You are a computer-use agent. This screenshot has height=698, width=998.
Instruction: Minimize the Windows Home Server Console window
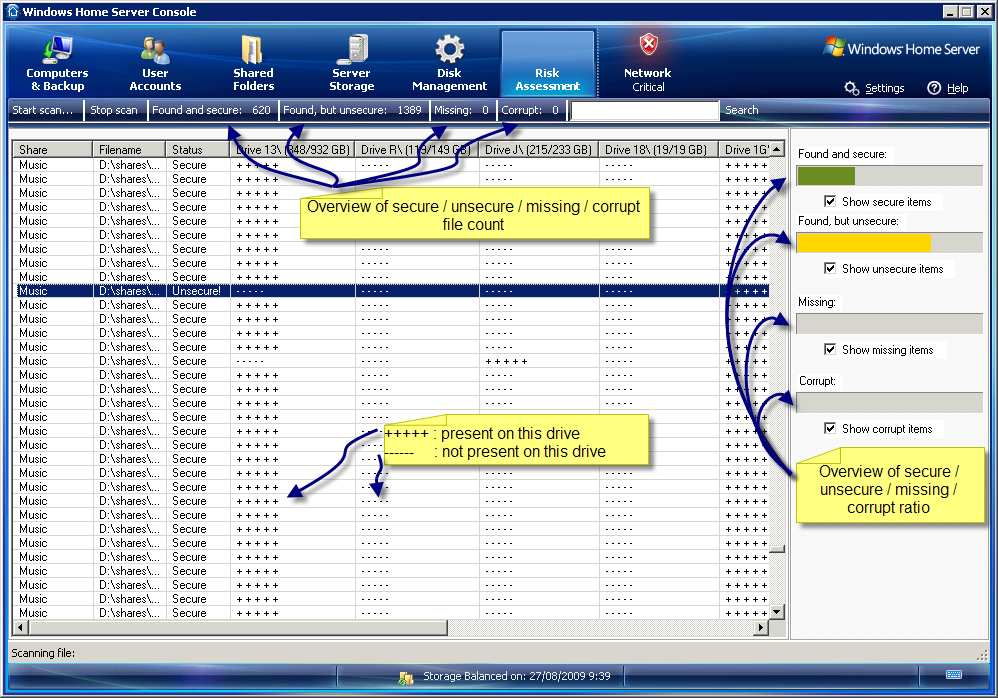click(x=950, y=11)
